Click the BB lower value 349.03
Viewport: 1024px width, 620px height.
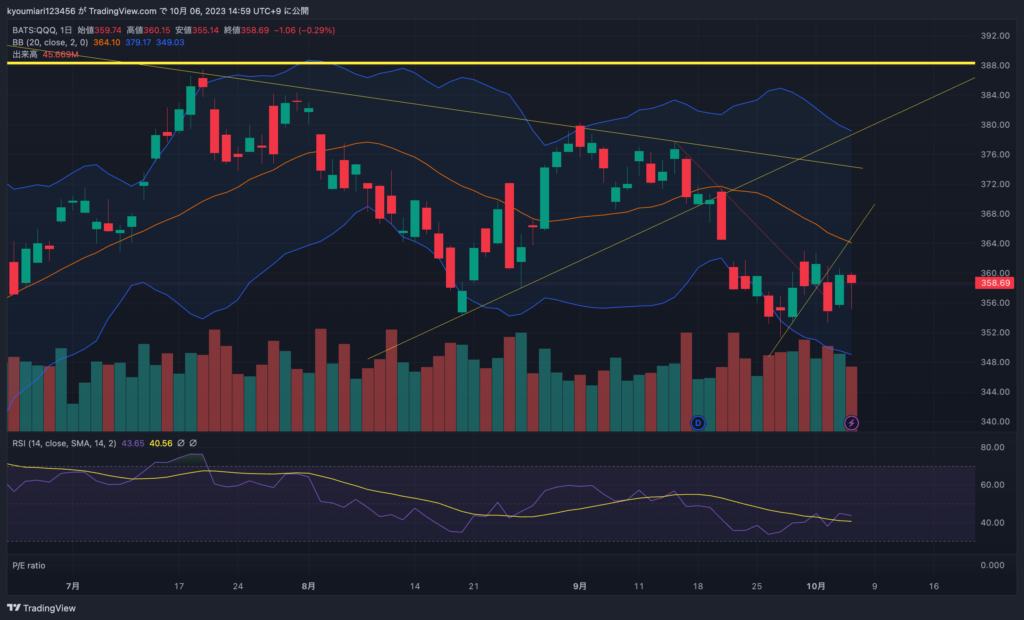tap(170, 42)
